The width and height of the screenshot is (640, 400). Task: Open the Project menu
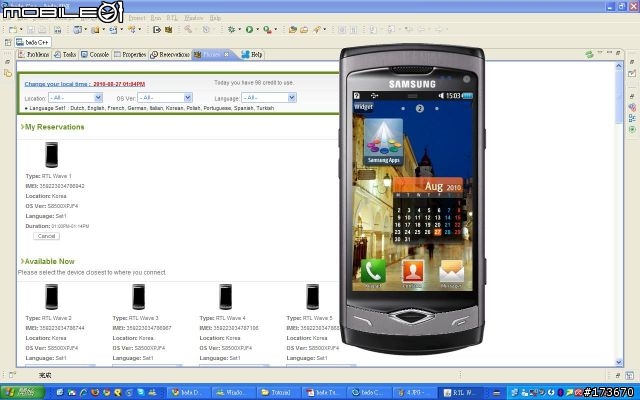[x=137, y=18]
